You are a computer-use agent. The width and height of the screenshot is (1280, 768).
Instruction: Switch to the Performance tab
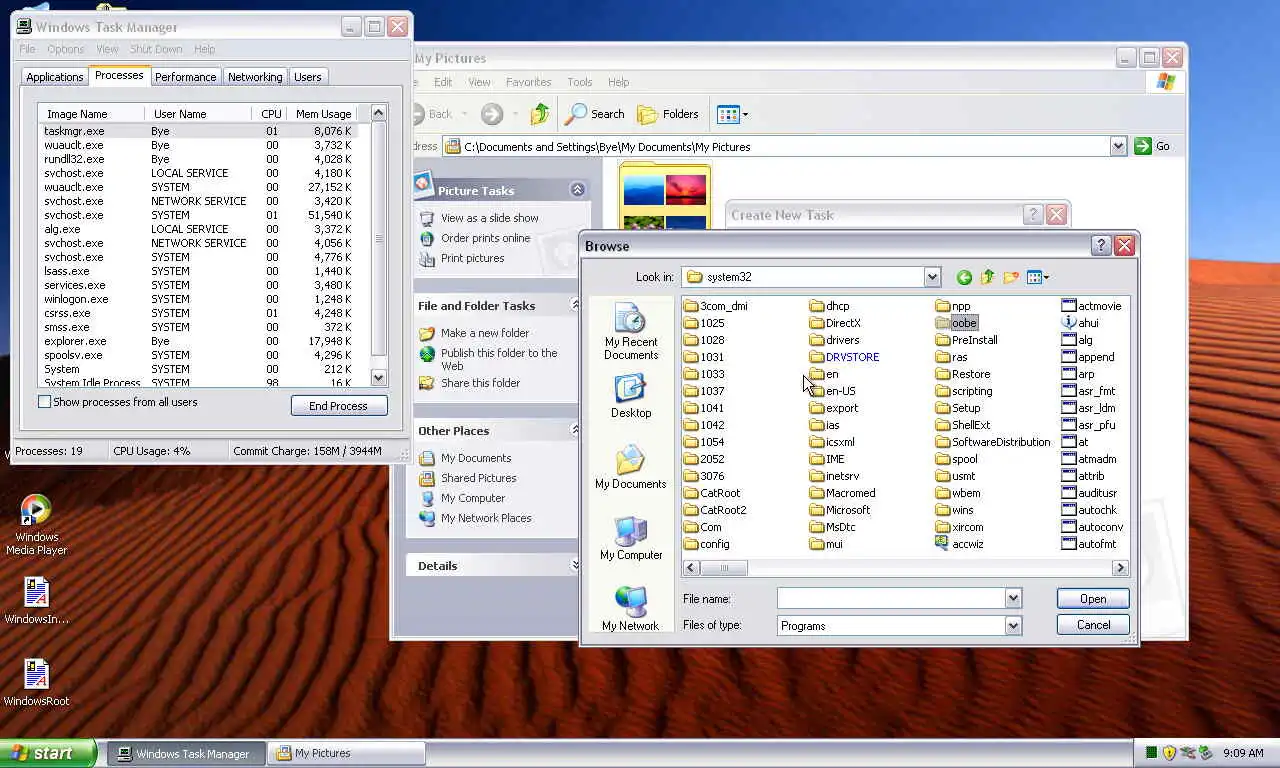point(185,77)
